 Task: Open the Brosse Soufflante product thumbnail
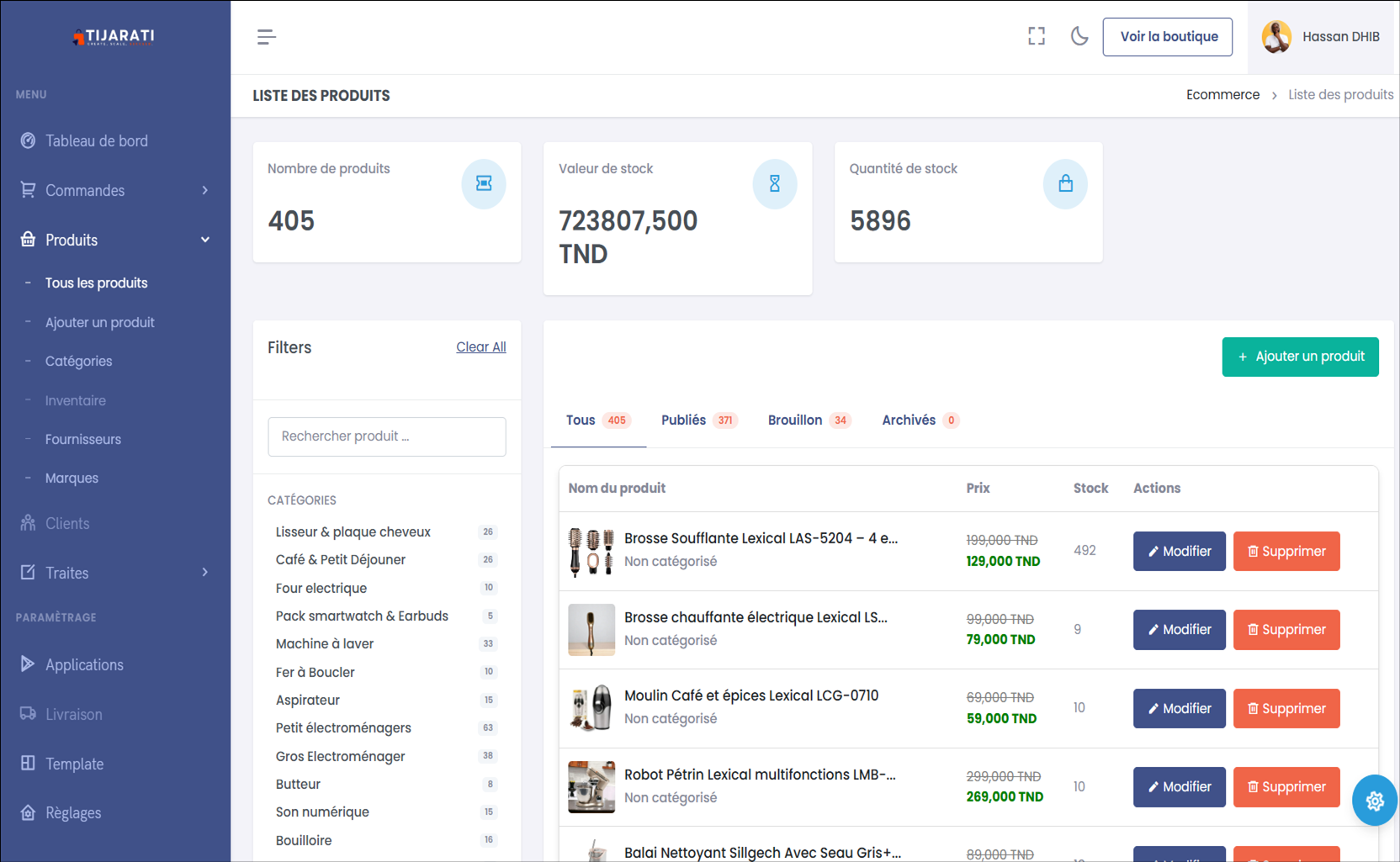tap(591, 551)
